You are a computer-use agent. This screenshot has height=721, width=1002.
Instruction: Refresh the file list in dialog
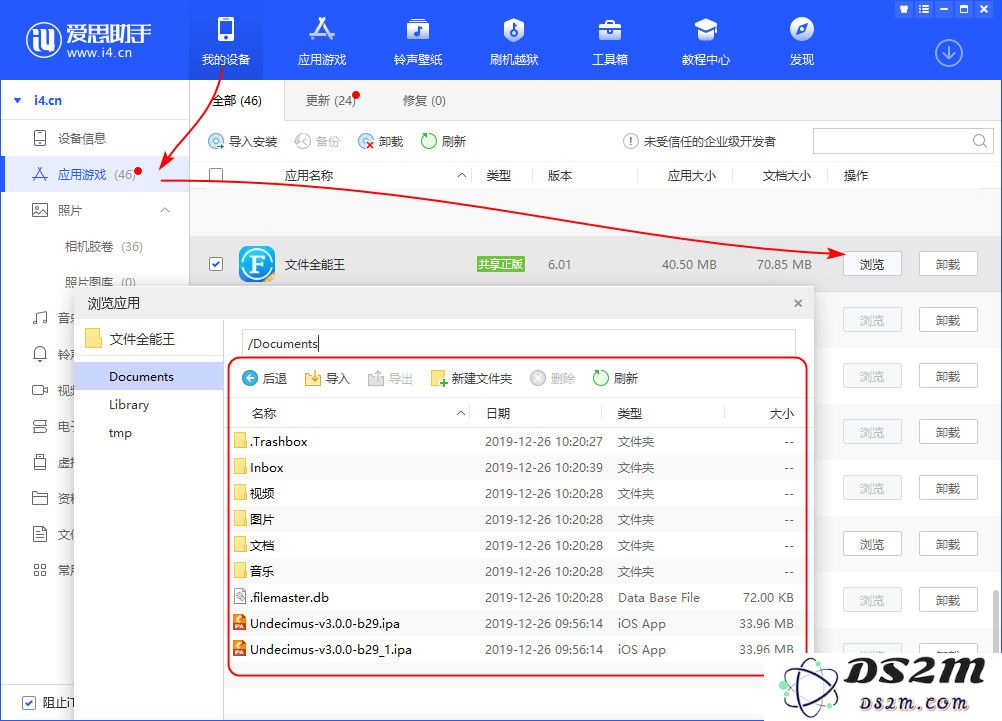615,378
